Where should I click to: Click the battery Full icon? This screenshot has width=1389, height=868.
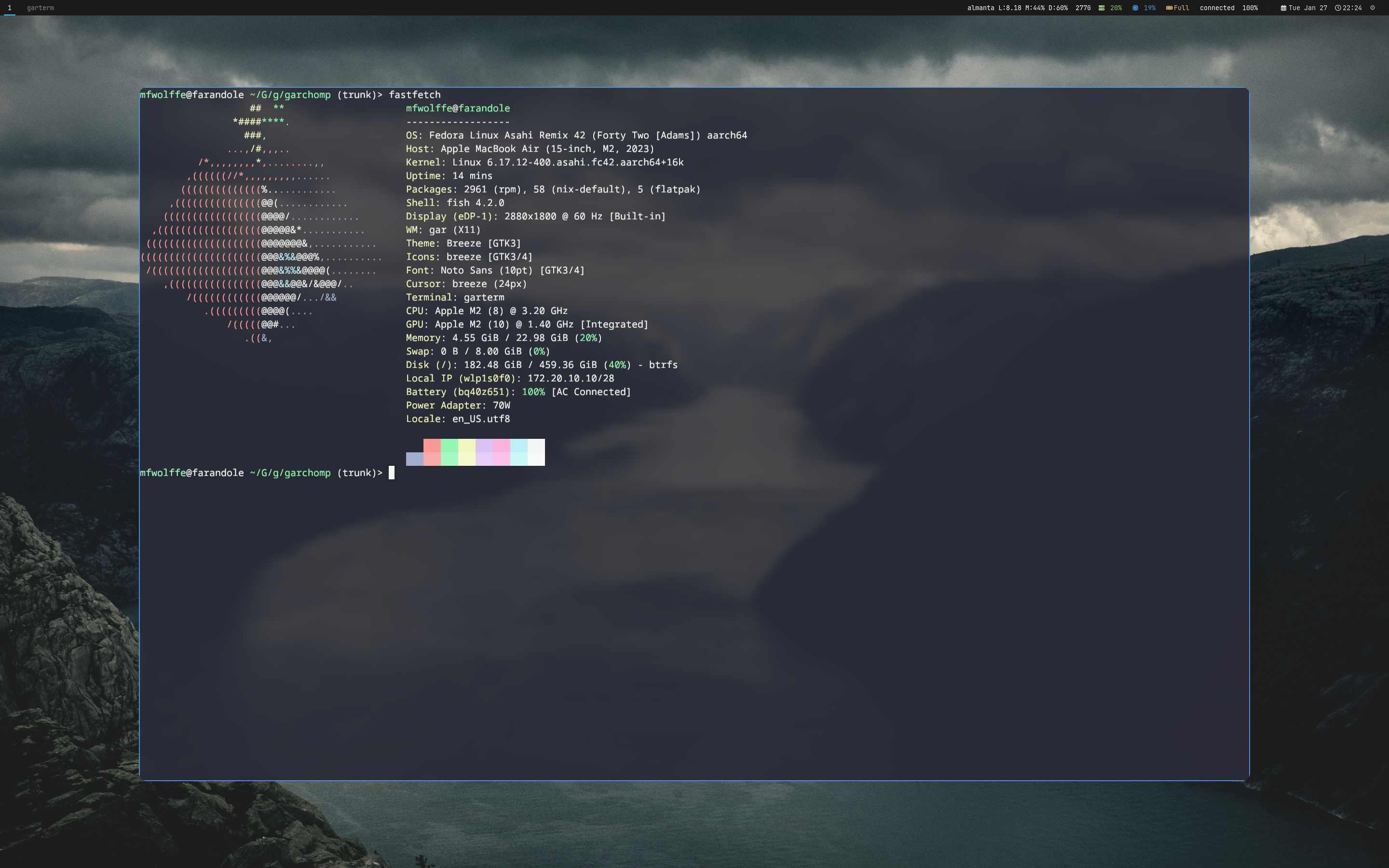pos(1169,8)
